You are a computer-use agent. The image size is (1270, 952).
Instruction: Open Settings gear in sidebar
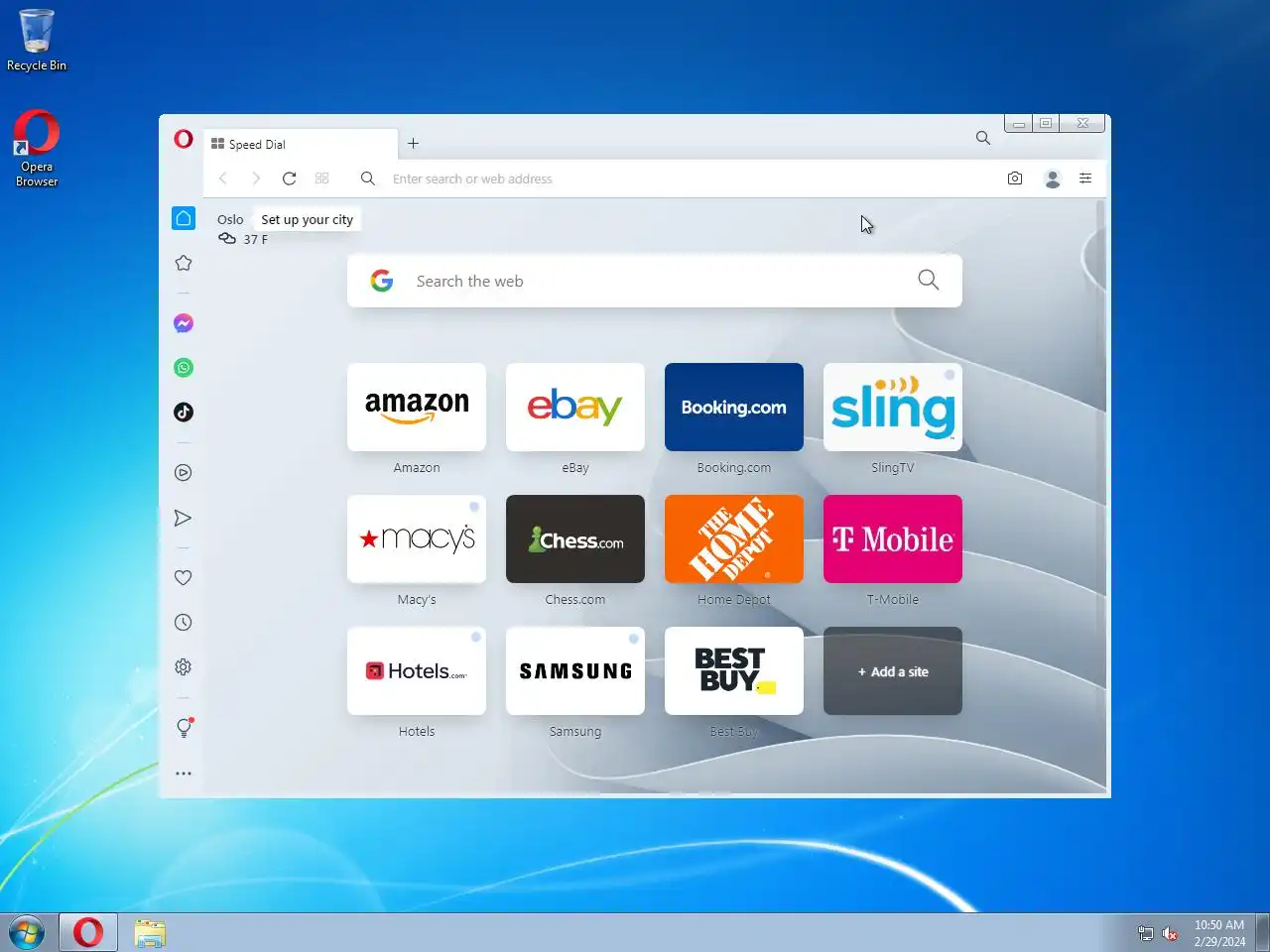pos(184,667)
